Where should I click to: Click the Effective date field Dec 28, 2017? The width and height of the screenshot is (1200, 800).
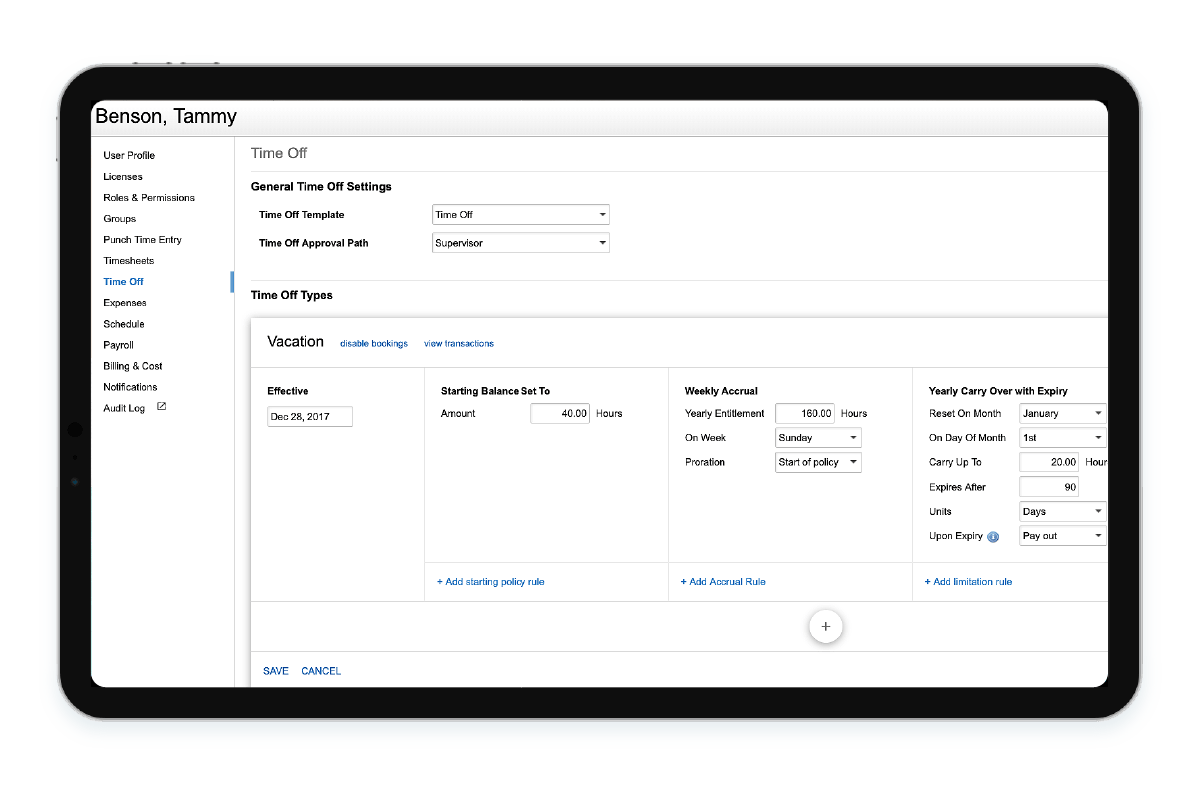(310, 417)
